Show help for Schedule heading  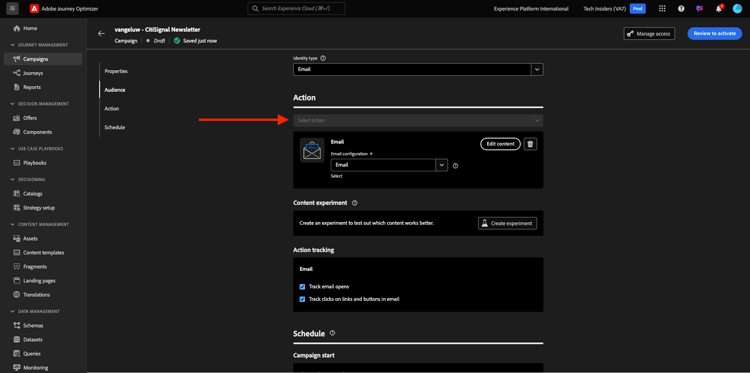pyautogui.click(x=332, y=333)
